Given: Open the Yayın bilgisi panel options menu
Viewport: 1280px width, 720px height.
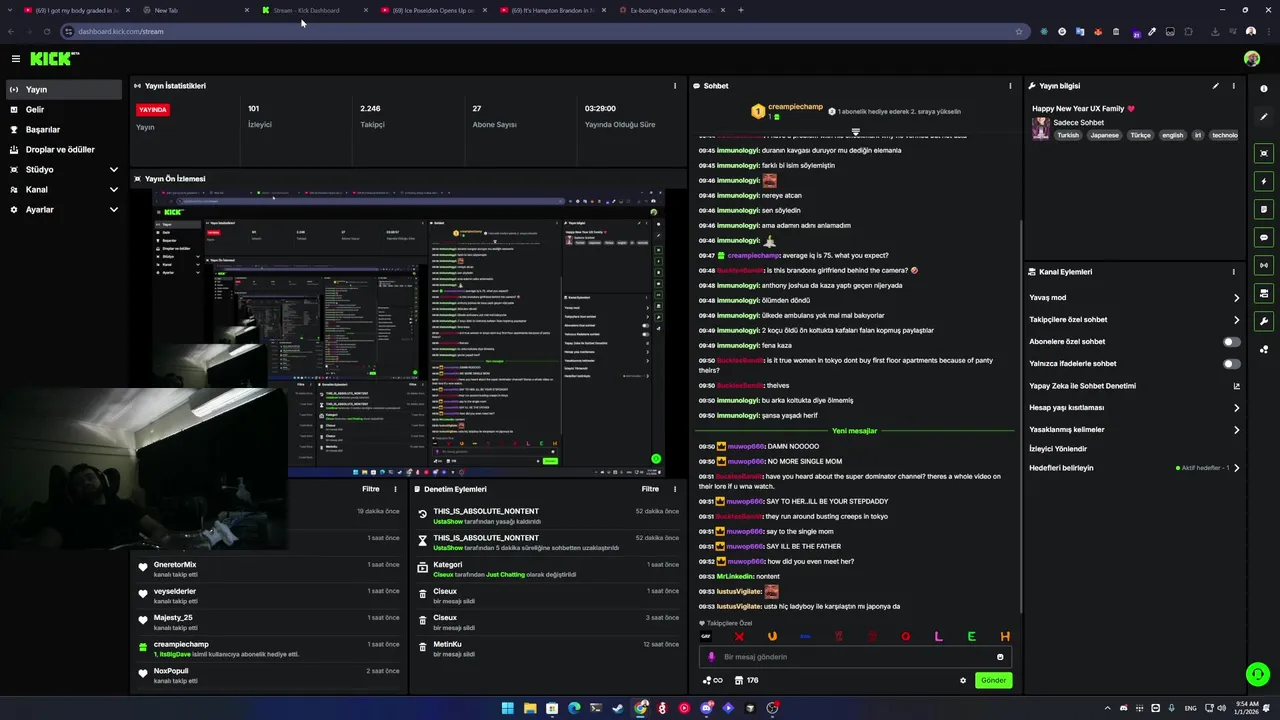Looking at the screenshot, I should pyautogui.click(x=1233, y=86).
